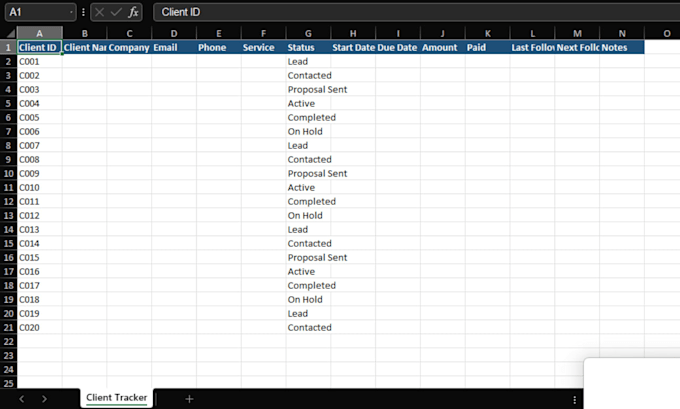This screenshot has width=680, height=409.
Task: Click Active status in row 17
Action: 308,272
